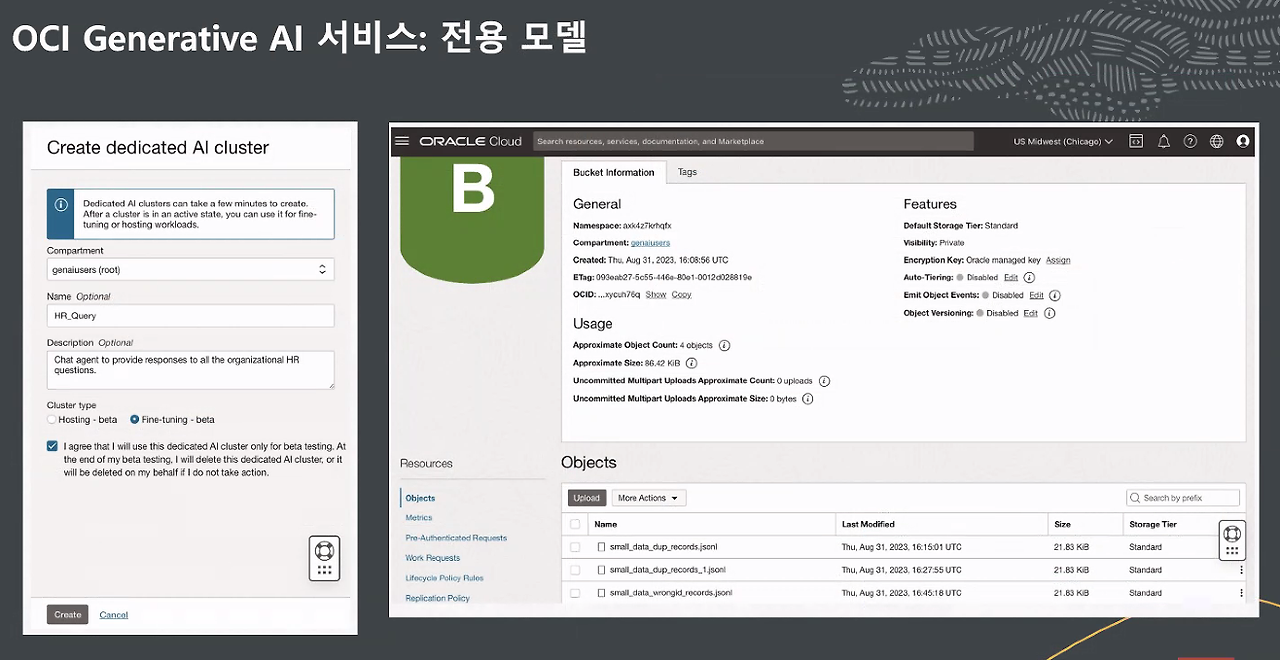Screen dimensions: 1280x660
Task: Click the Search by prefix field
Action: [x=1183, y=497]
